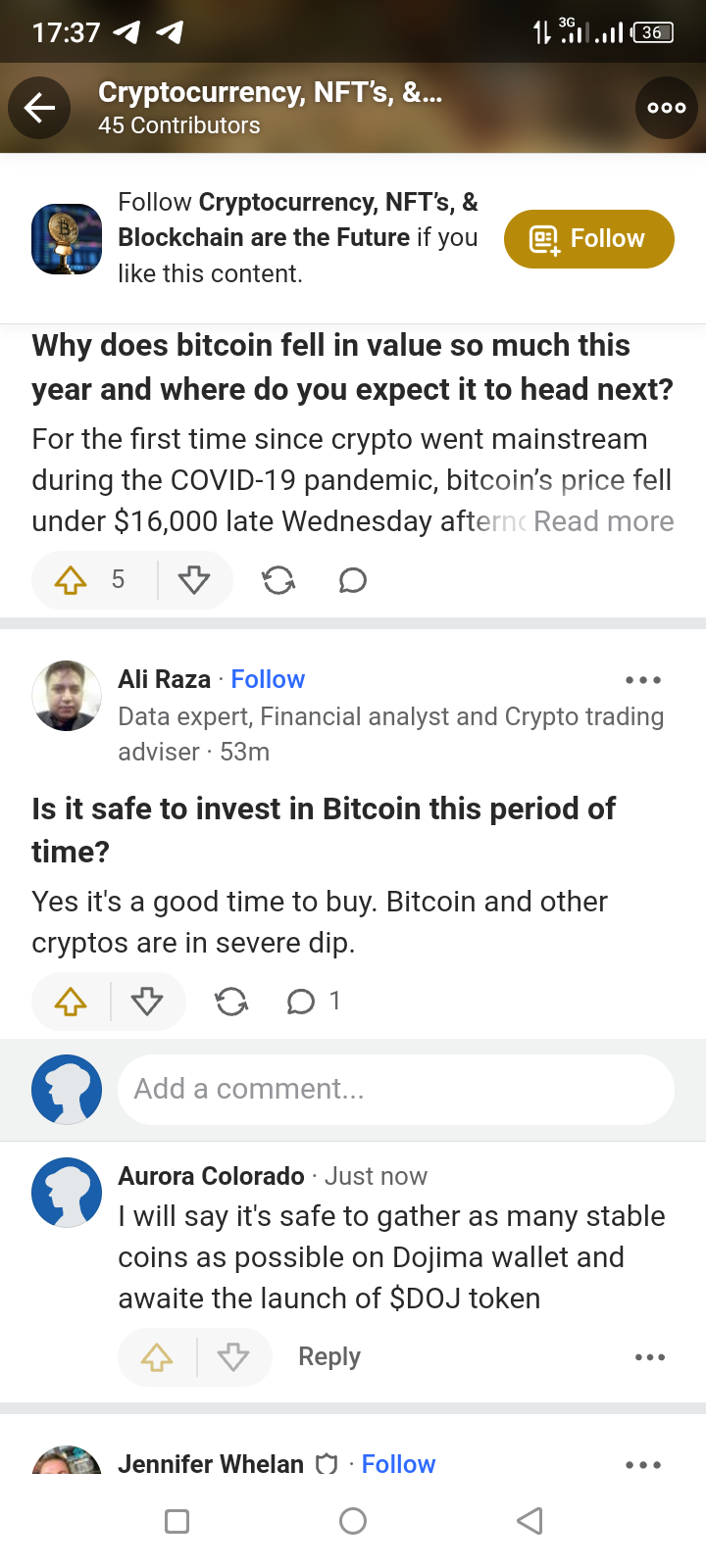Tap the Add a comment field

pyautogui.click(x=395, y=1089)
